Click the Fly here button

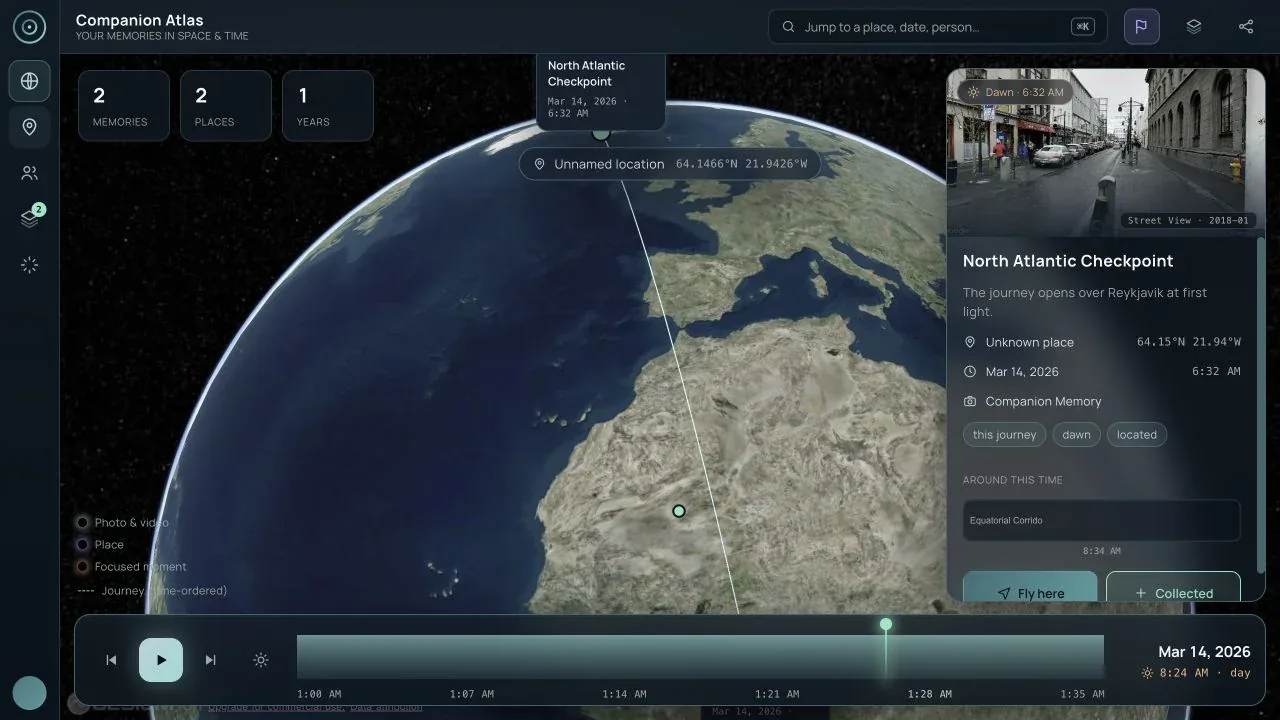coord(1030,587)
